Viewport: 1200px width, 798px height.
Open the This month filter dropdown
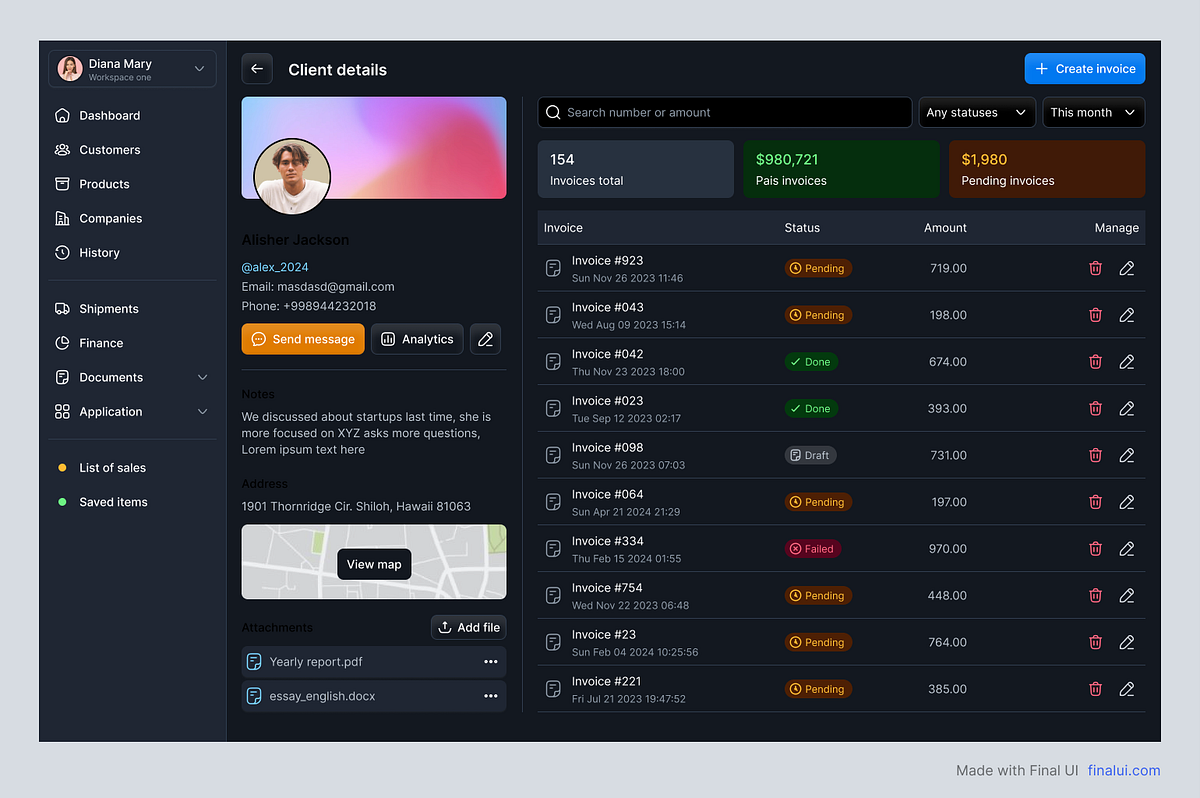point(1093,112)
